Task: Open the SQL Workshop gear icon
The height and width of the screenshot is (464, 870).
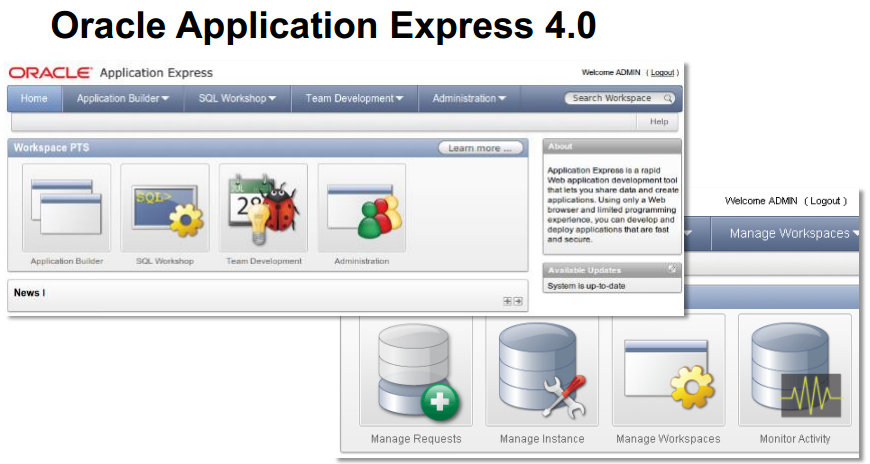Action: click(x=165, y=208)
